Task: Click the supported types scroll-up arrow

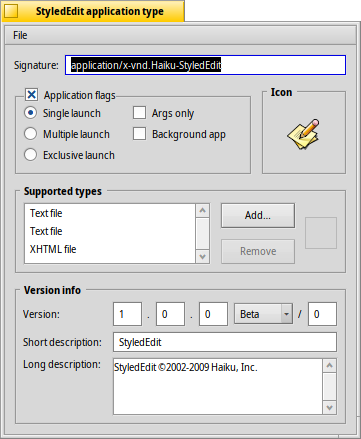Action: (x=203, y=211)
